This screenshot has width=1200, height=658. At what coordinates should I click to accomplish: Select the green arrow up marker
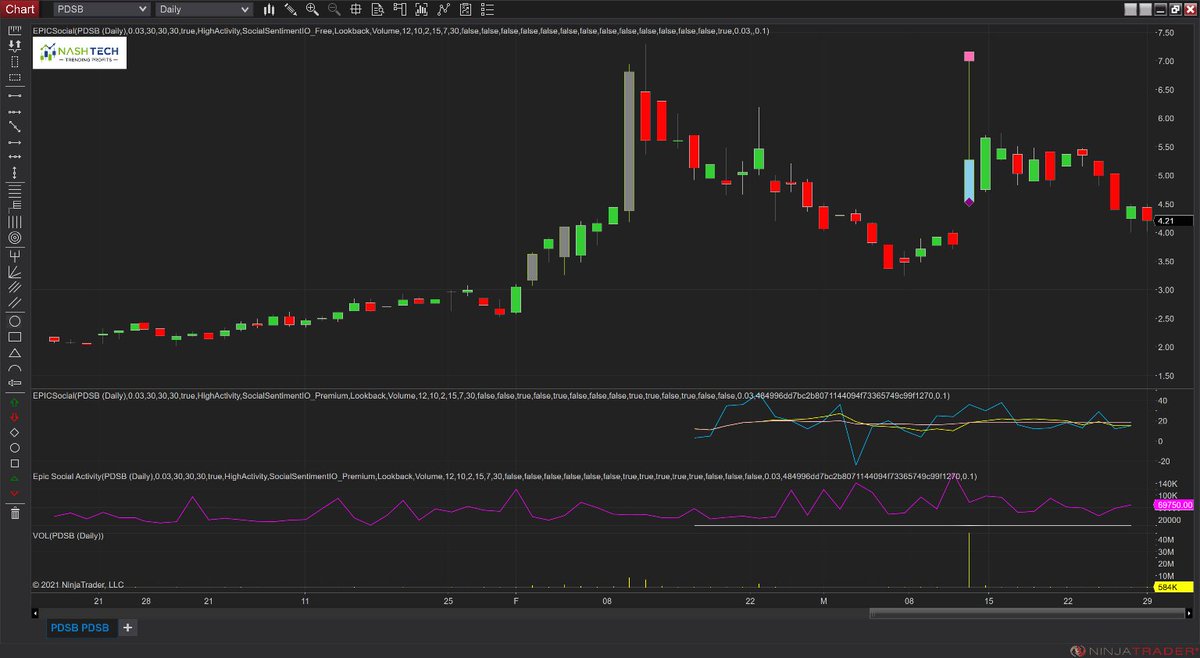[x=15, y=401]
